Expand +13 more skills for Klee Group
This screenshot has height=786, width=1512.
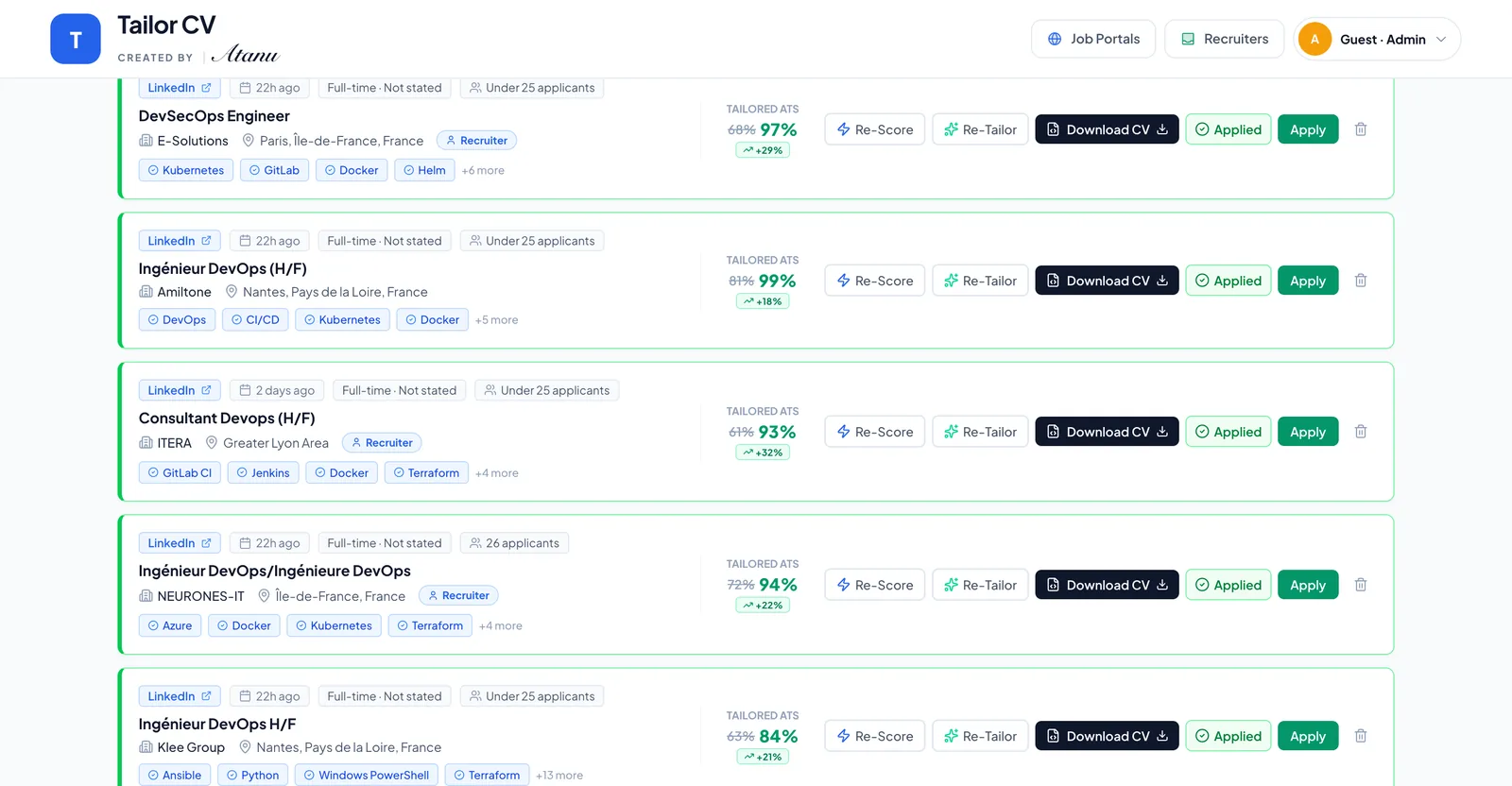click(559, 776)
